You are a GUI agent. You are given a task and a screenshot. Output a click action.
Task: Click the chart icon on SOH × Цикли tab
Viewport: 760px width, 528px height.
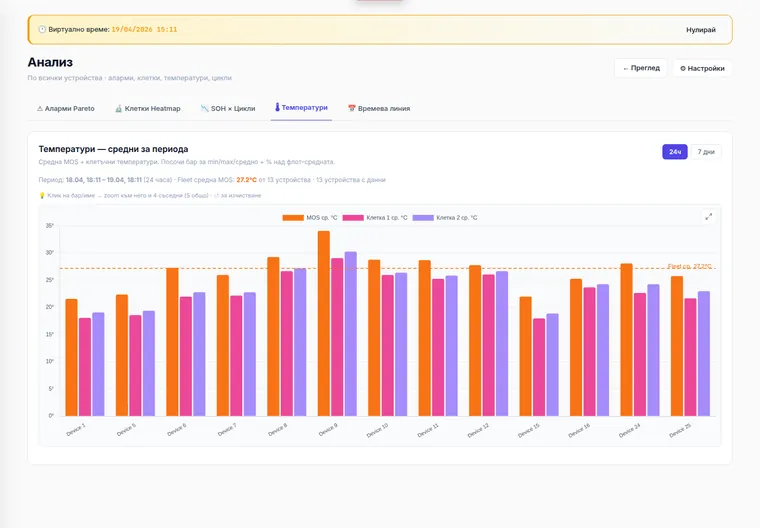(x=205, y=109)
